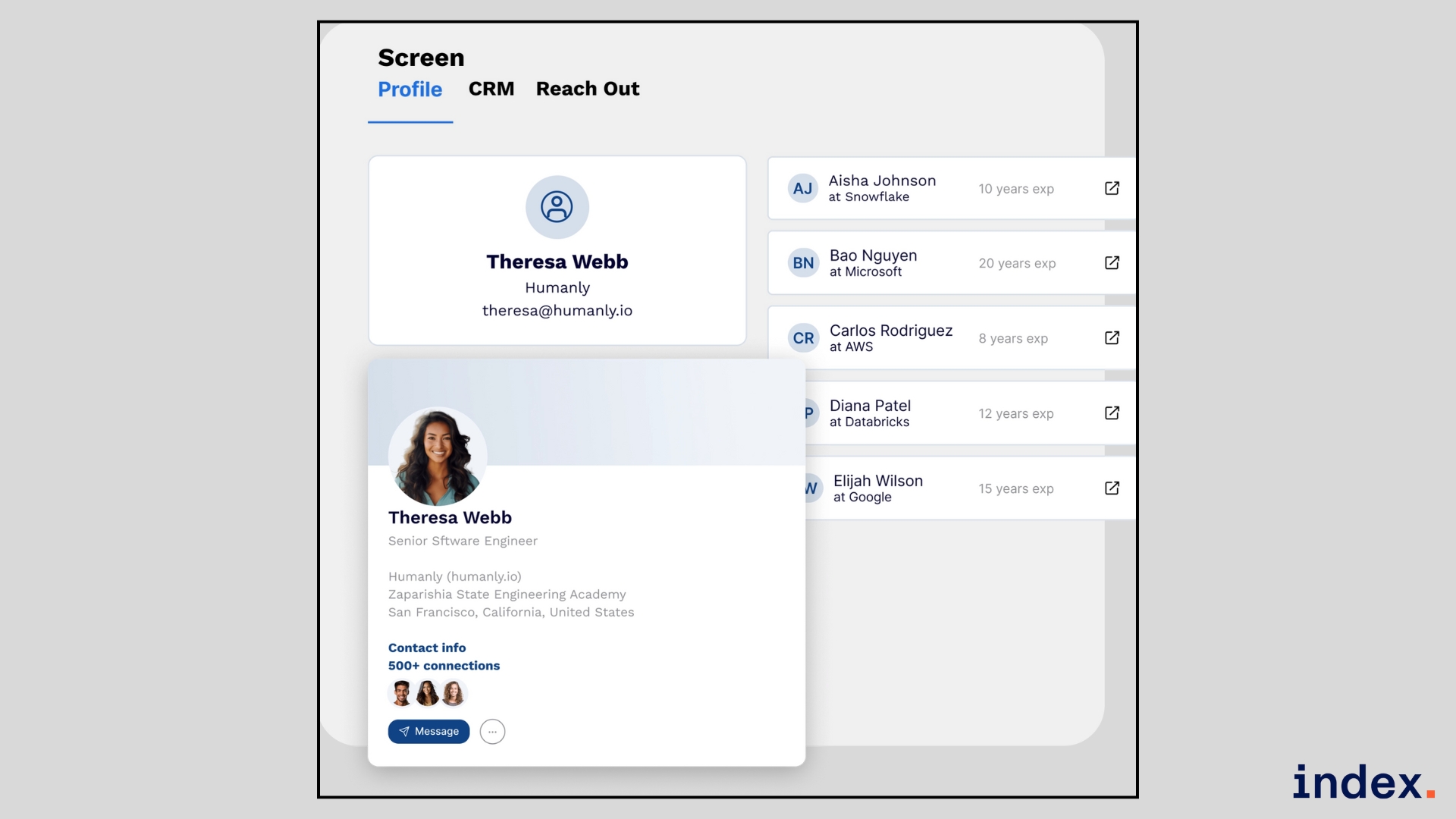
Task: Open the Contact info link
Action: pos(427,648)
